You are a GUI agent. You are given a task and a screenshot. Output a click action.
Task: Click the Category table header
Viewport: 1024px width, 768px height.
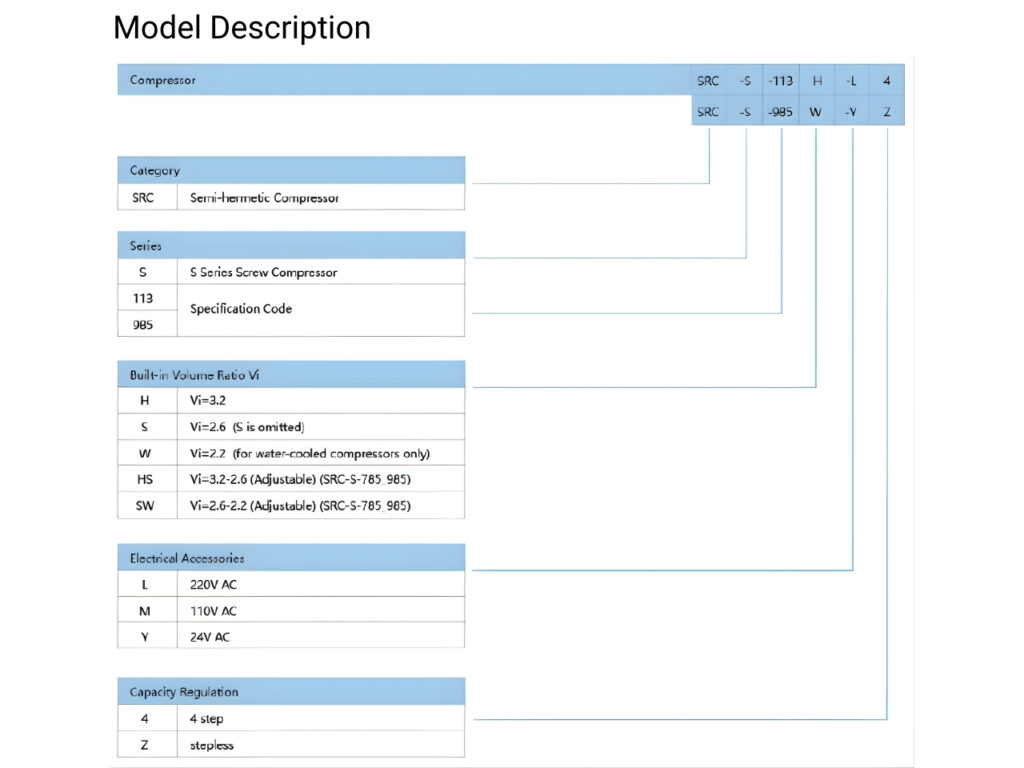(290, 170)
